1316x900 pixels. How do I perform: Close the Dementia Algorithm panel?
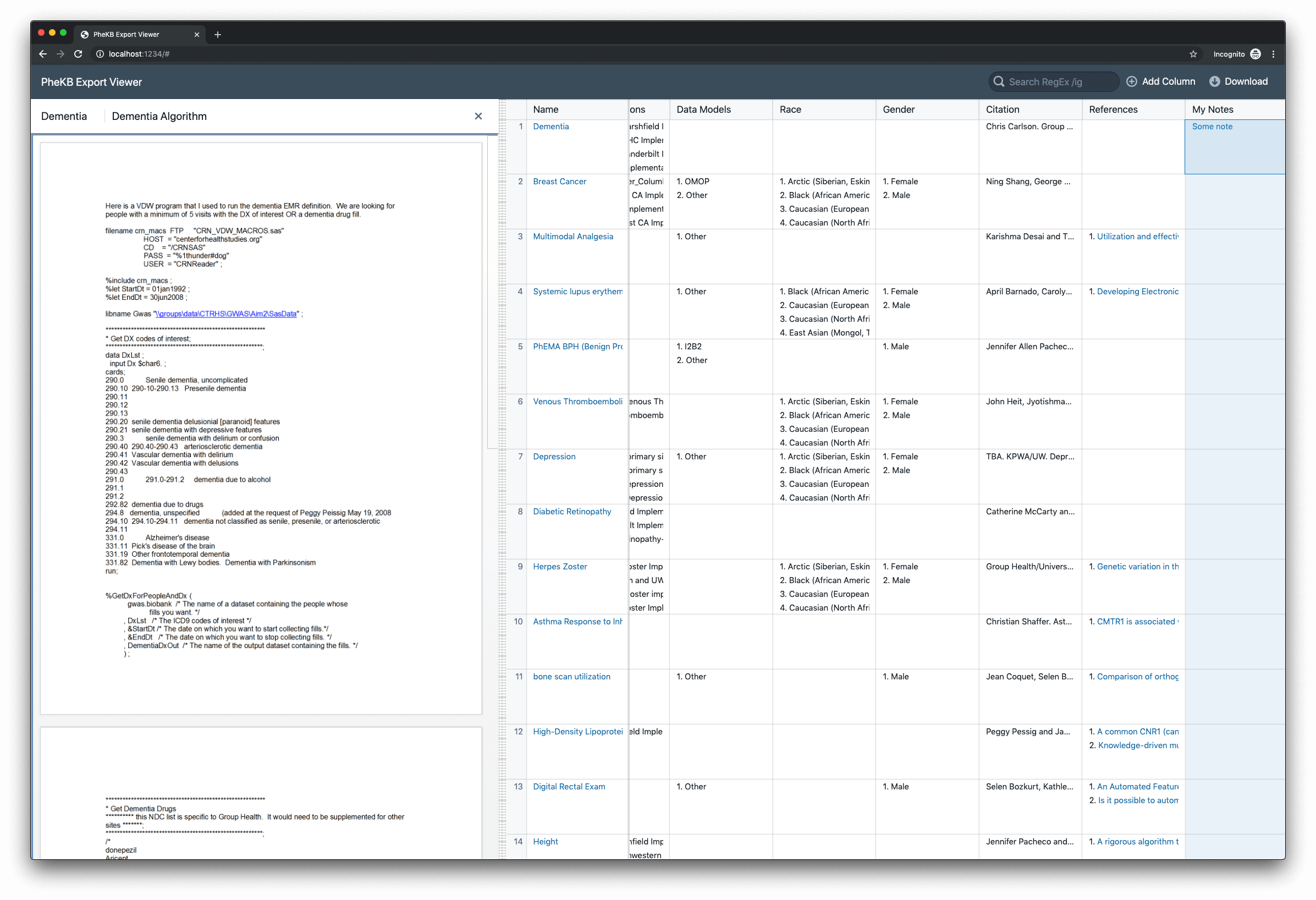478,116
